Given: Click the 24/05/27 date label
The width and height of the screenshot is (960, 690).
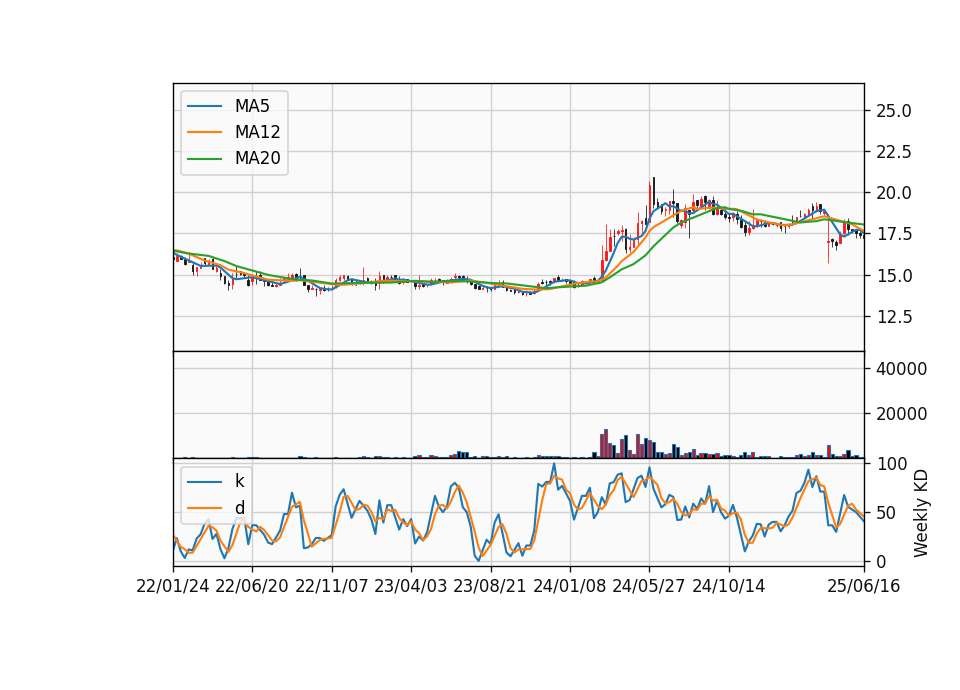Looking at the screenshot, I should point(648,586).
